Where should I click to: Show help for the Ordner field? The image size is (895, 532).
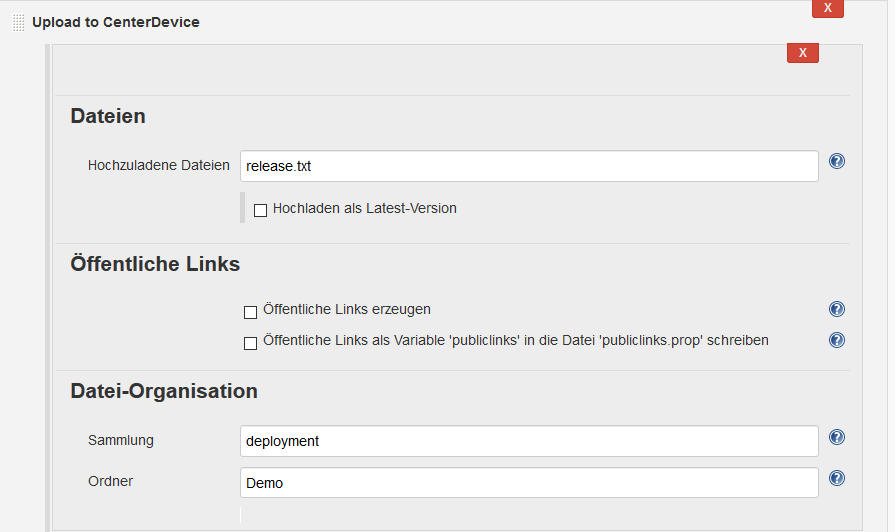tap(837, 478)
